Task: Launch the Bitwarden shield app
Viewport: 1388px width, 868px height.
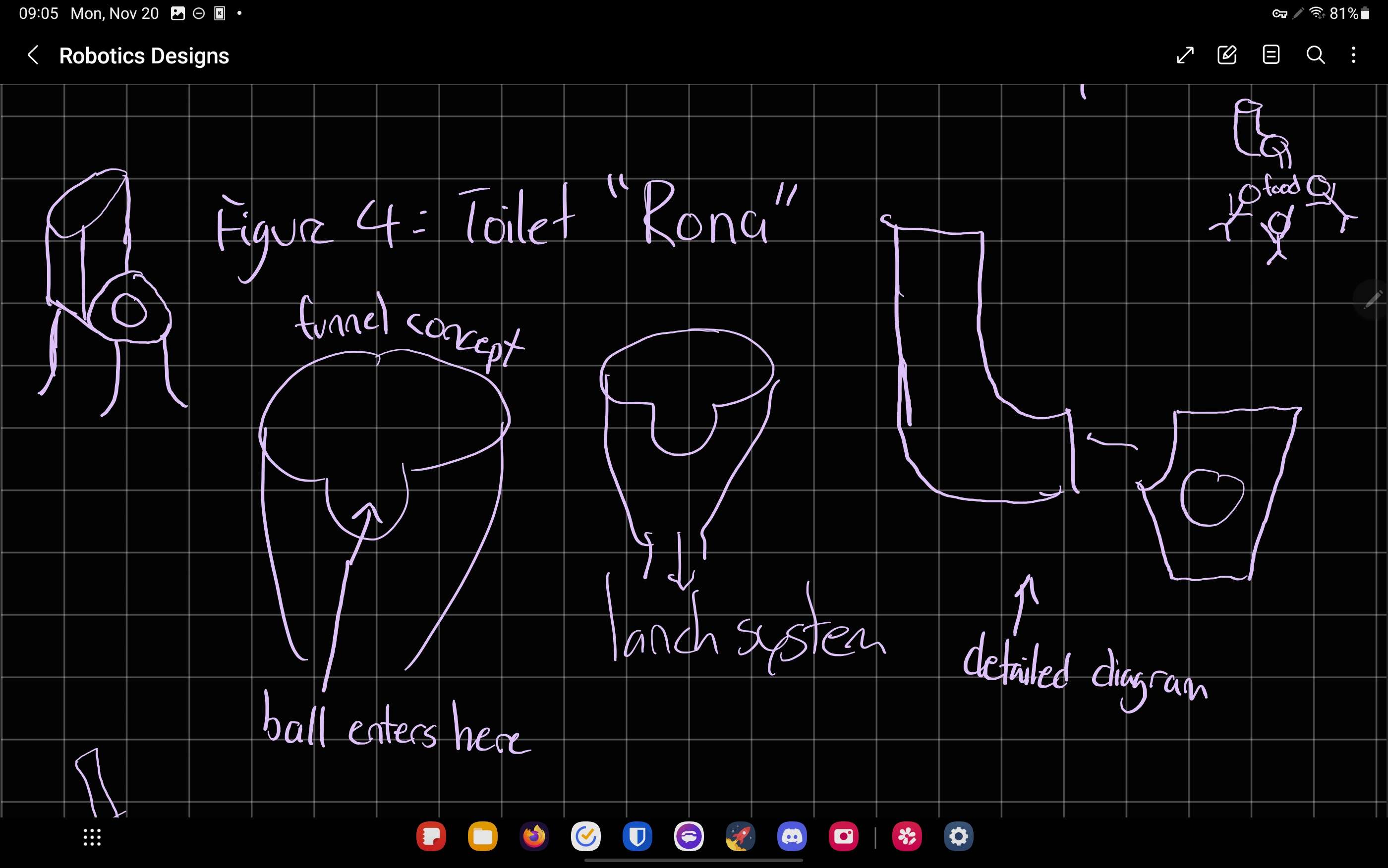Action: [637, 837]
